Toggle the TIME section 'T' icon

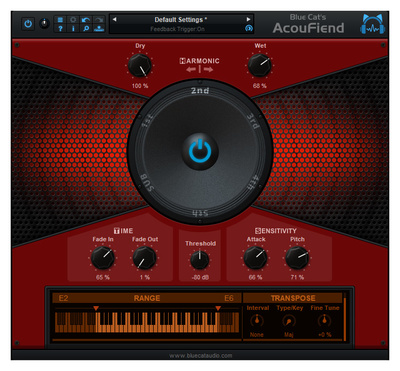117,231
